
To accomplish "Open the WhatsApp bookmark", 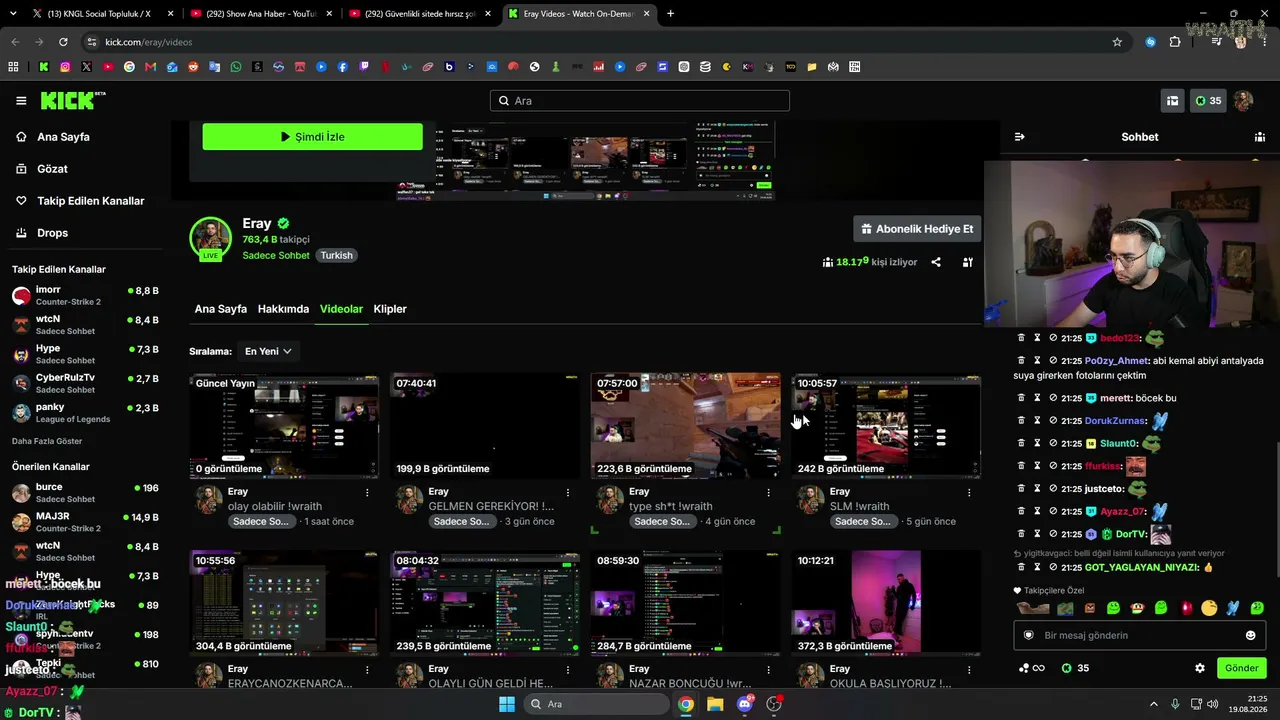I will (236, 67).
